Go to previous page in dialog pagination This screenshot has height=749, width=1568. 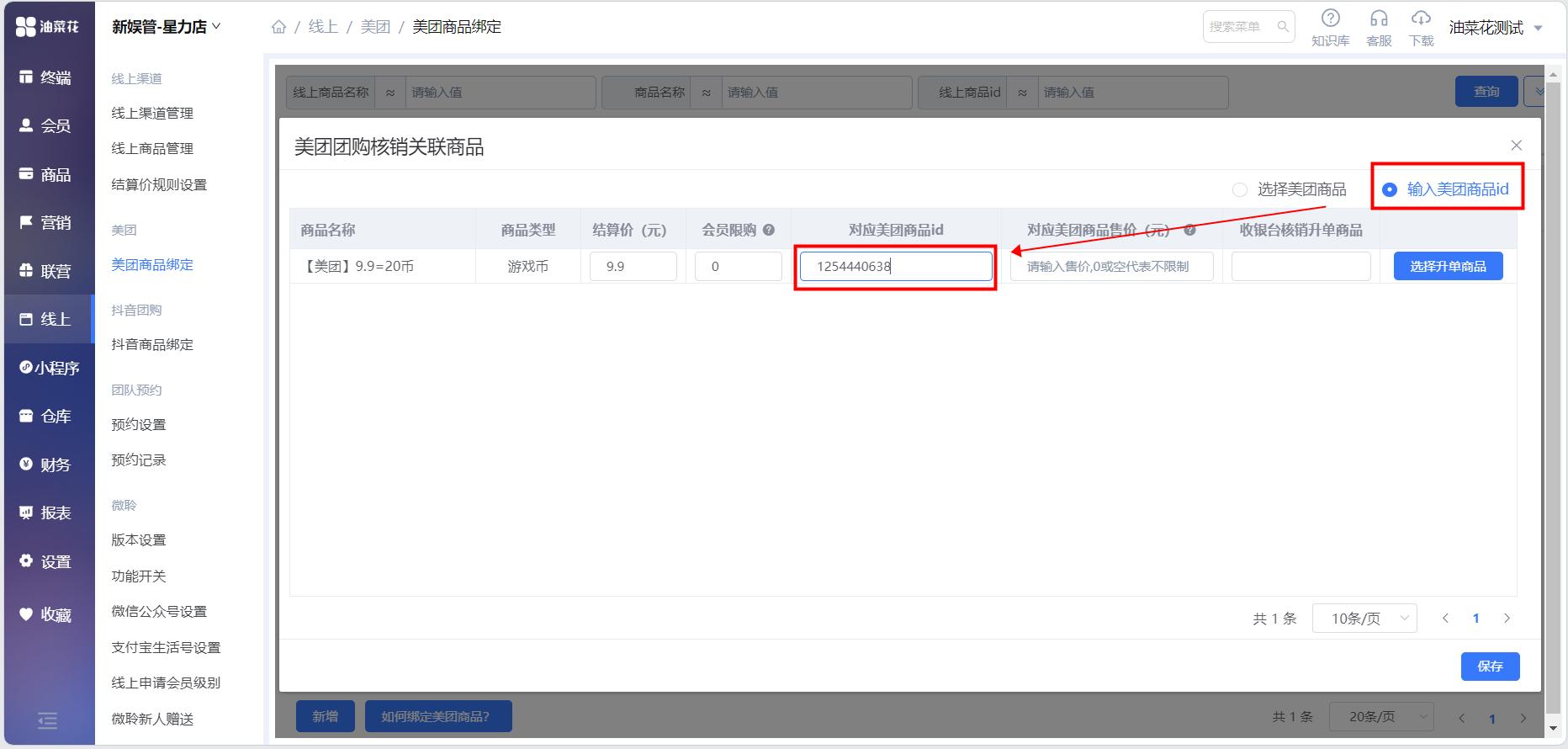pos(1445,619)
